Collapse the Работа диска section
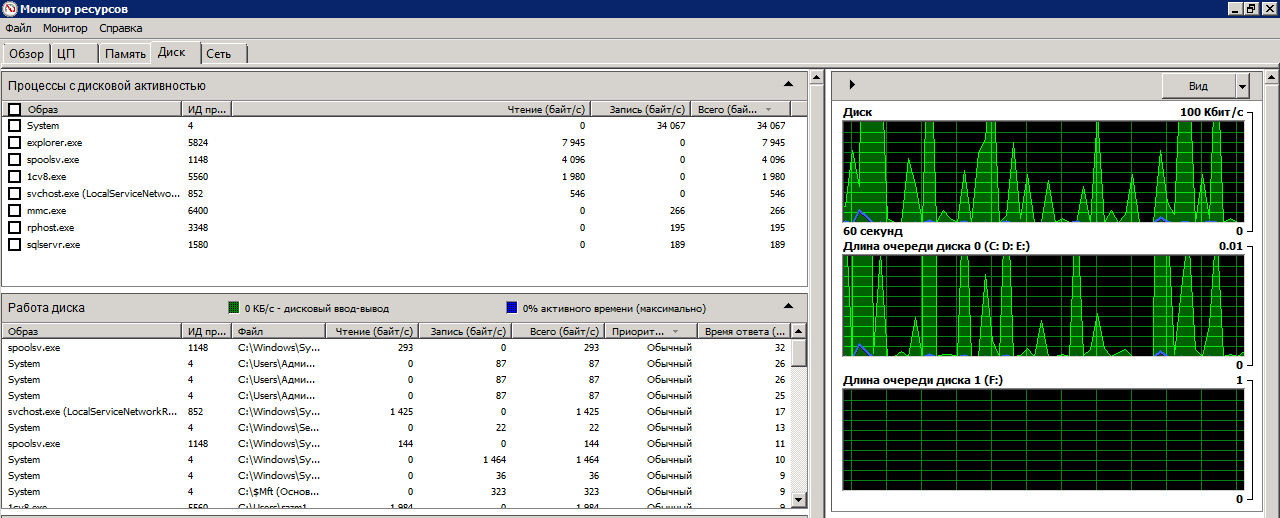Image resolution: width=1280 pixels, height=518 pixels. tap(788, 307)
